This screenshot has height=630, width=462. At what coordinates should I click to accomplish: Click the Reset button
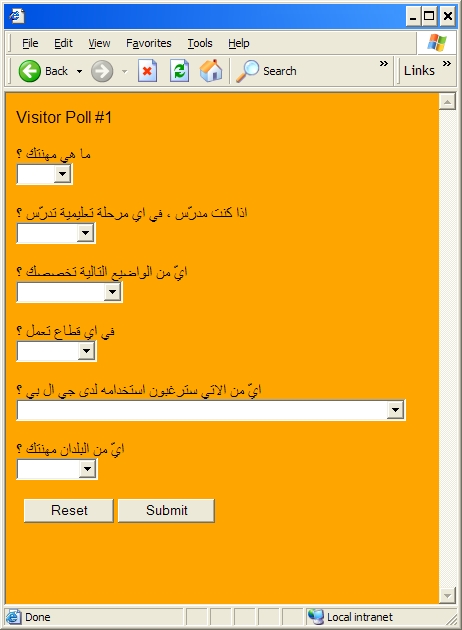[69, 511]
